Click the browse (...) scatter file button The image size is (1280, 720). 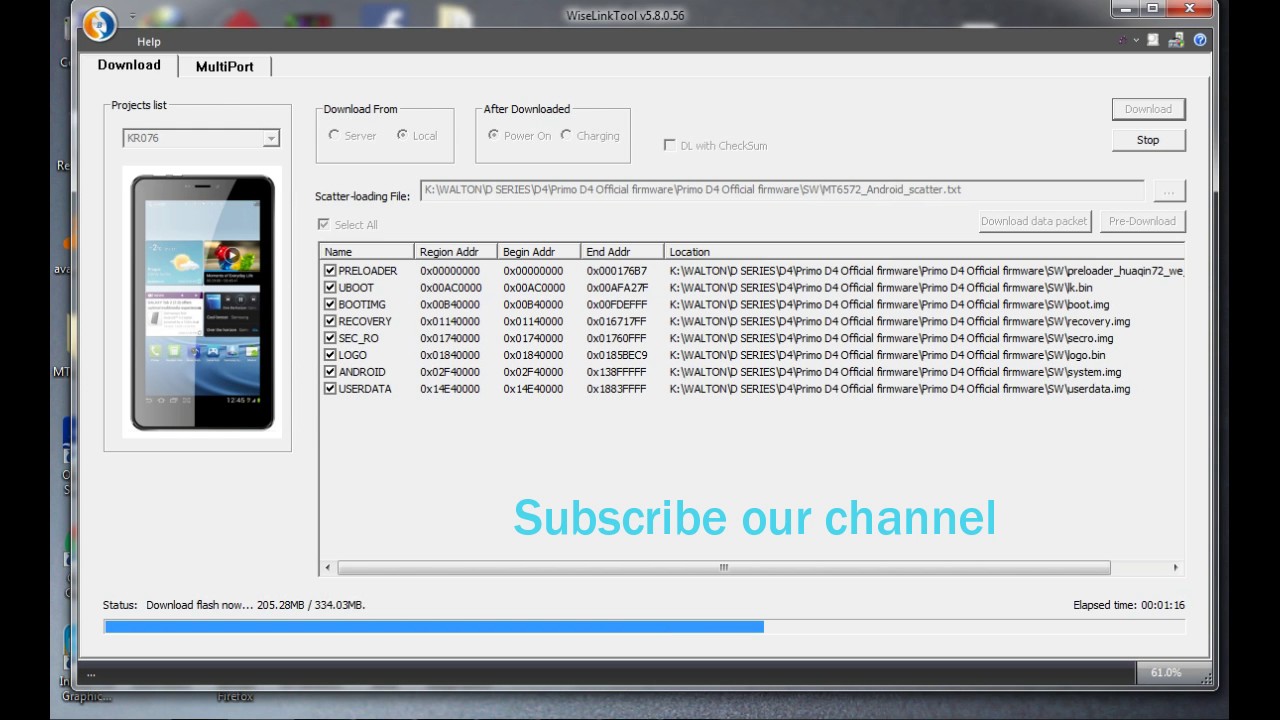[1169, 190]
